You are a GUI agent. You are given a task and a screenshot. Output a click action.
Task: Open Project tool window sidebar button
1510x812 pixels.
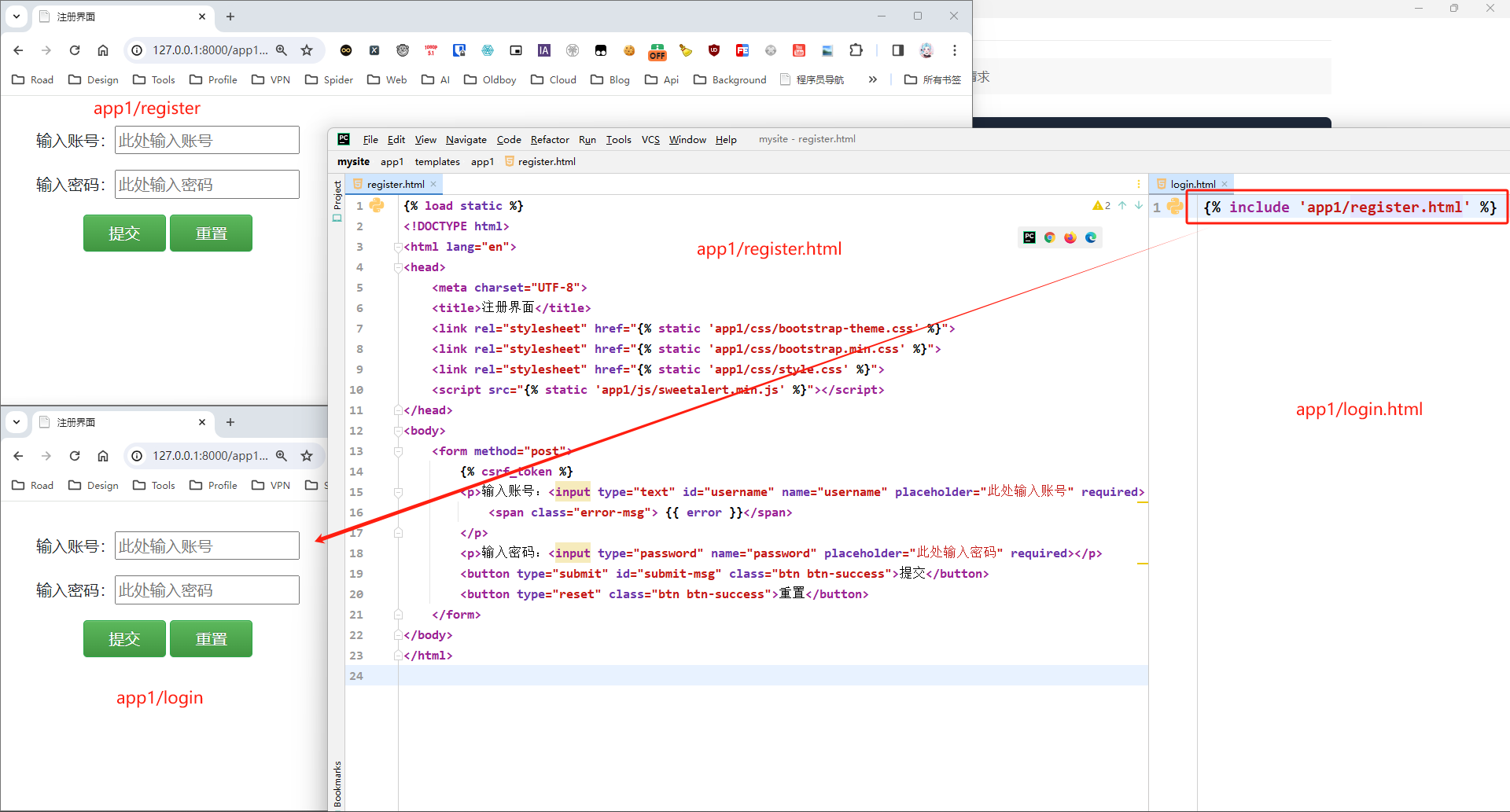(337, 201)
